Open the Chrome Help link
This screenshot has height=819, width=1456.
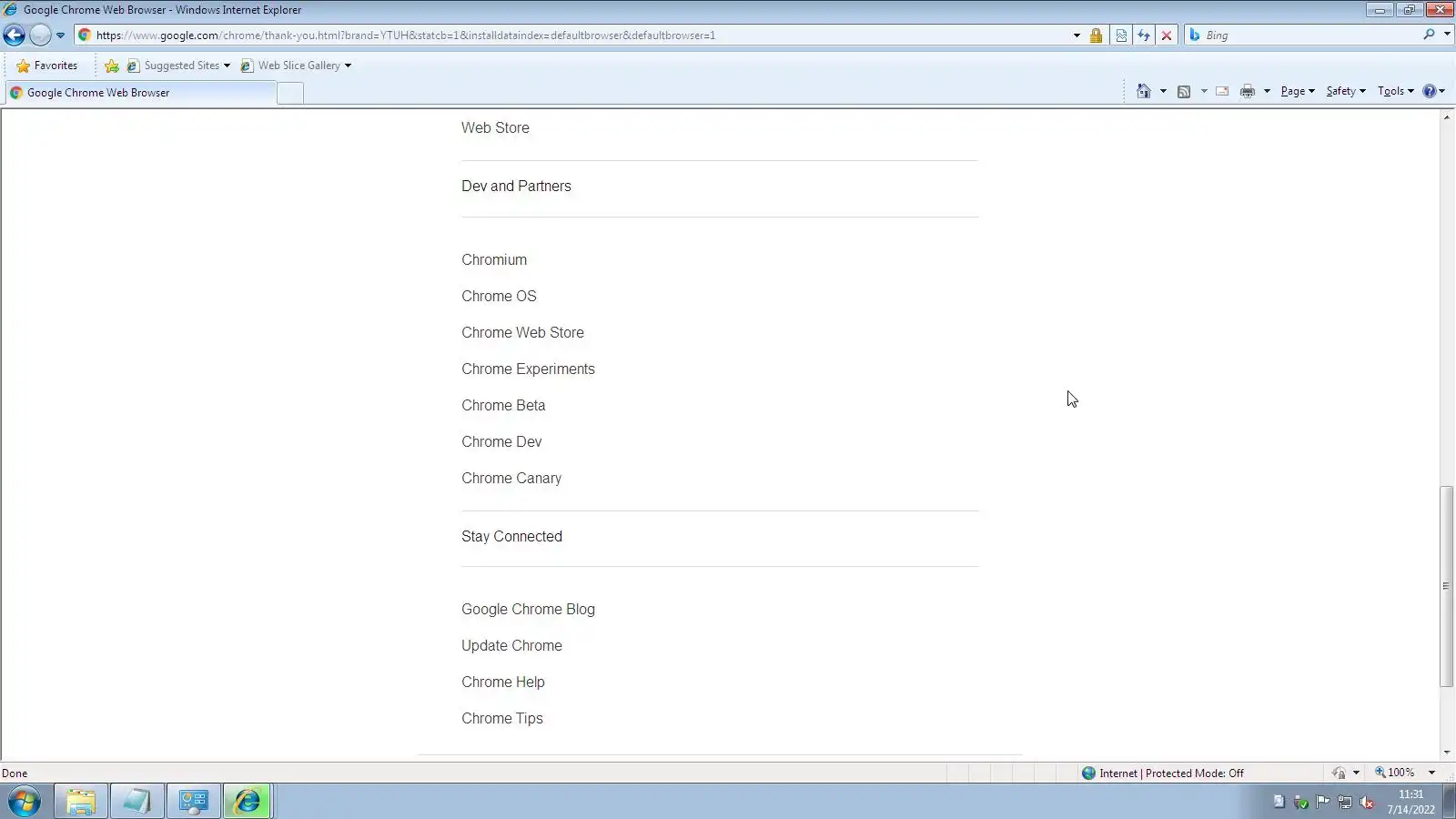pyautogui.click(x=503, y=682)
